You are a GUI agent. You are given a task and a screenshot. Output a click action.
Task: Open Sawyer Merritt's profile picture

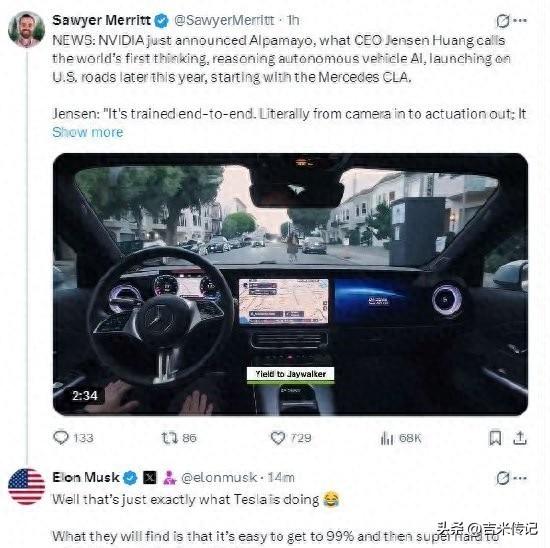click(26, 29)
